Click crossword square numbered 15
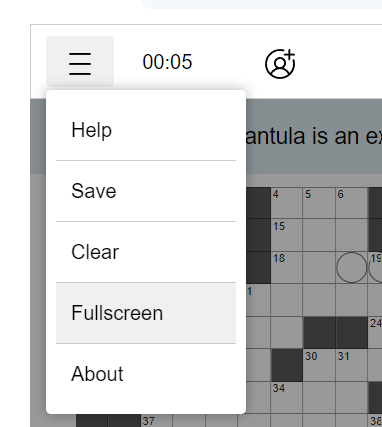The image size is (382, 427). pyautogui.click(x=287, y=235)
